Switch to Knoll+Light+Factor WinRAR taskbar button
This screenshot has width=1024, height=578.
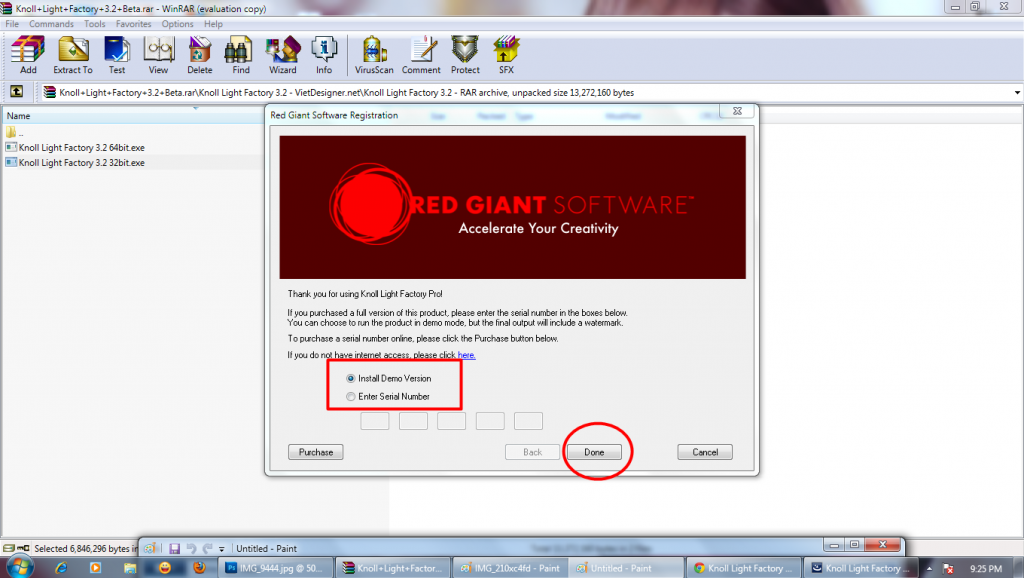point(393,568)
